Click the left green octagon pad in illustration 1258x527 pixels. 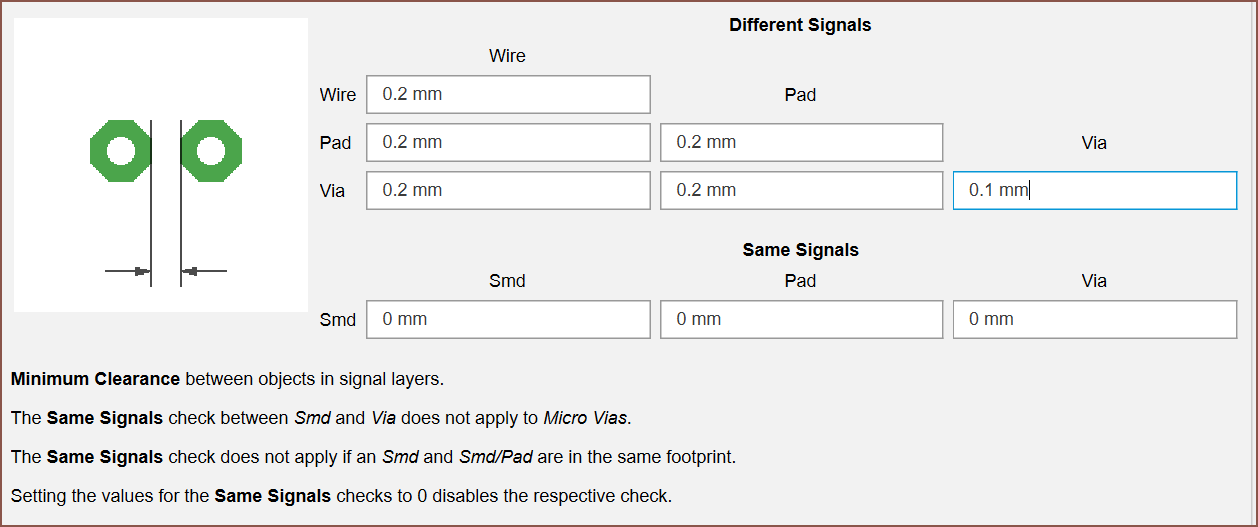pos(120,151)
